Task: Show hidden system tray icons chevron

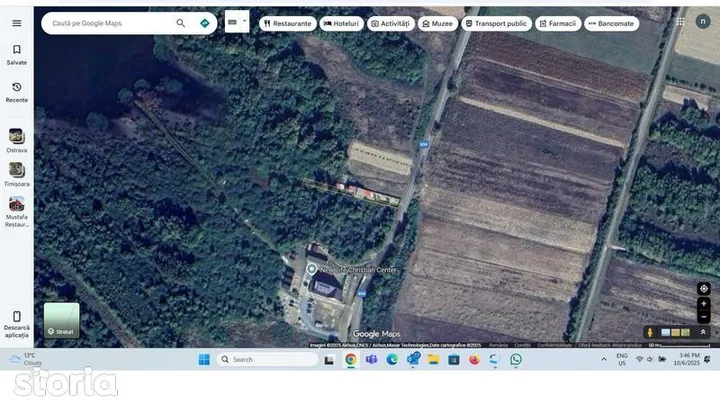Action: click(604, 360)
